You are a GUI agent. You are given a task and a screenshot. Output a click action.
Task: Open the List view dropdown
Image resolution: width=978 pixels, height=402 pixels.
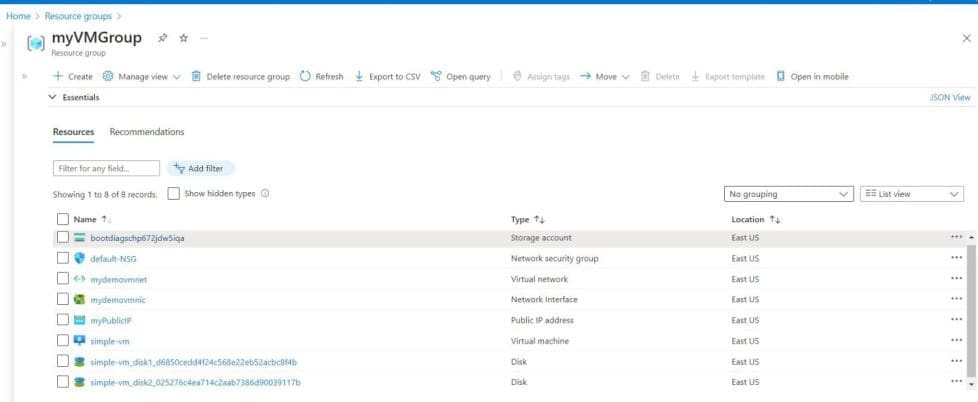(x=912, y=194)
